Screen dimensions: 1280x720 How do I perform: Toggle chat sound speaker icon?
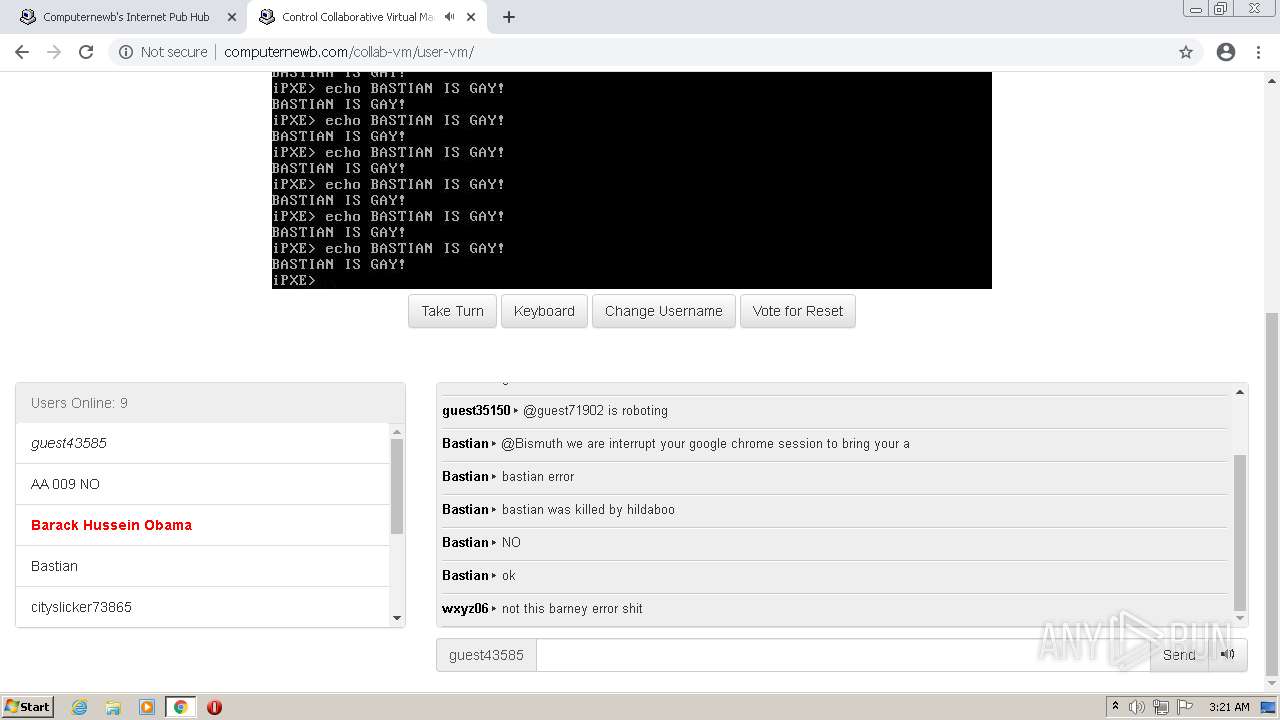1228,655
